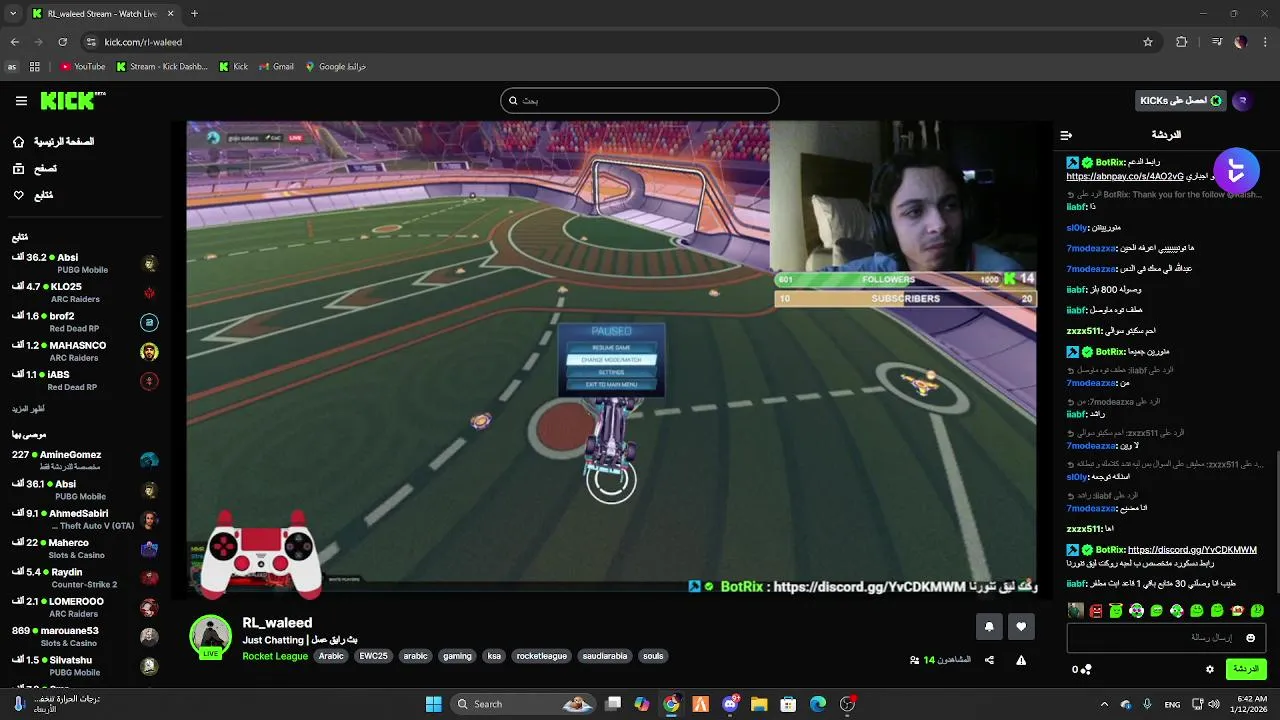Open Get KICKs button
Viewport: 1280px width, 720px height.
tap(1180, 101)
